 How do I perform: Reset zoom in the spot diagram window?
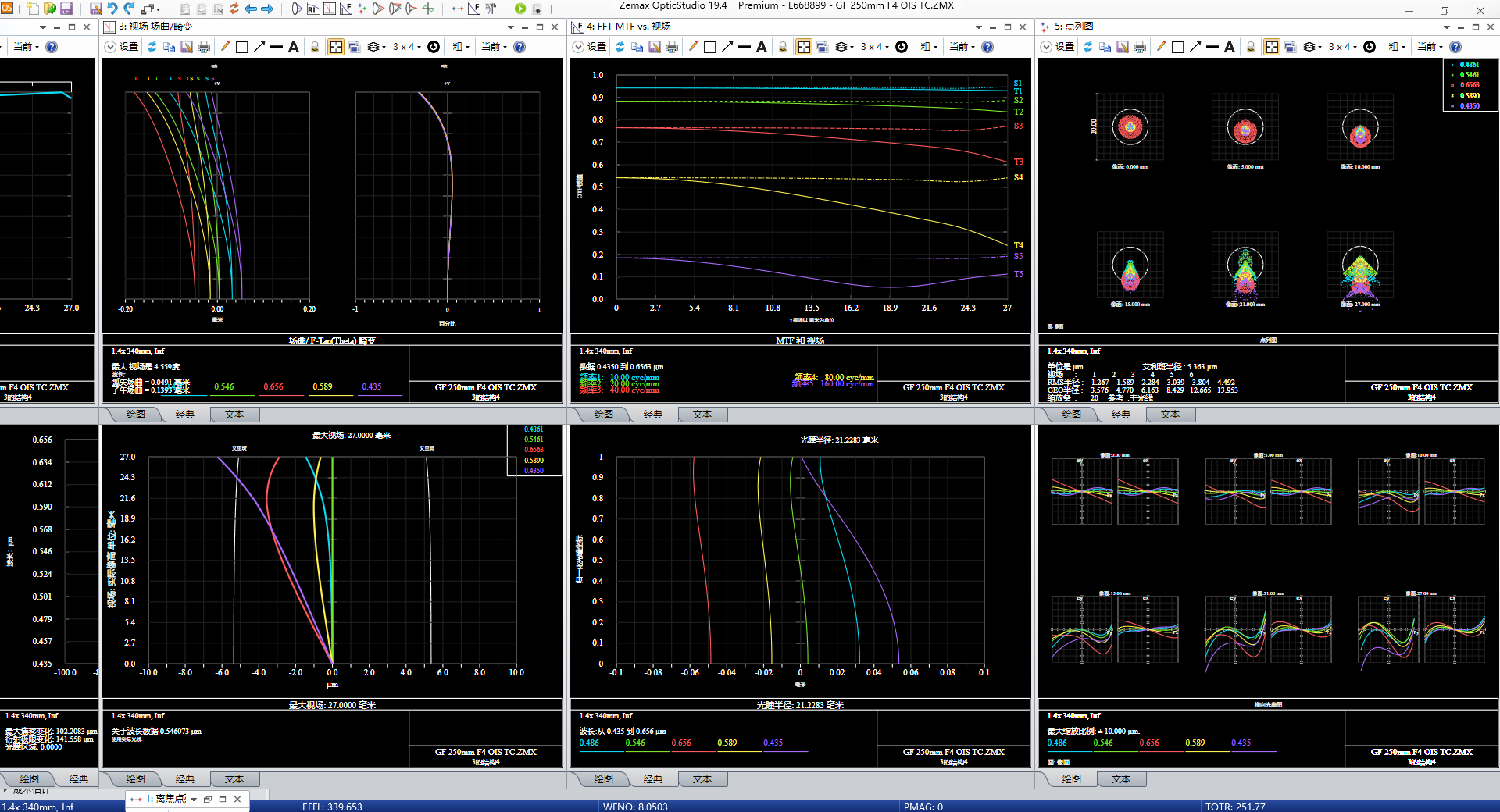coord(1370,47)
